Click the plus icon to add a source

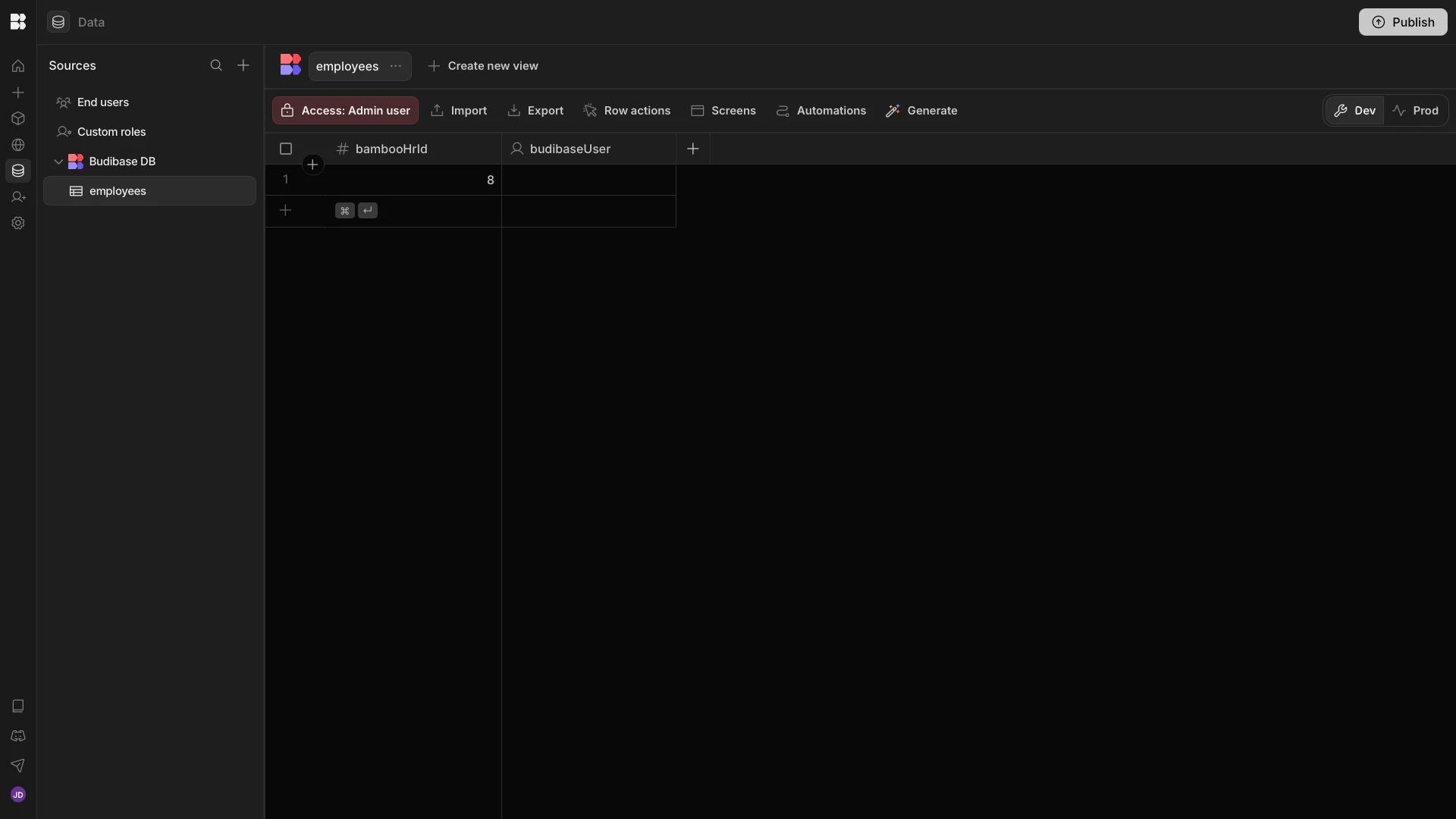point(243,66)
